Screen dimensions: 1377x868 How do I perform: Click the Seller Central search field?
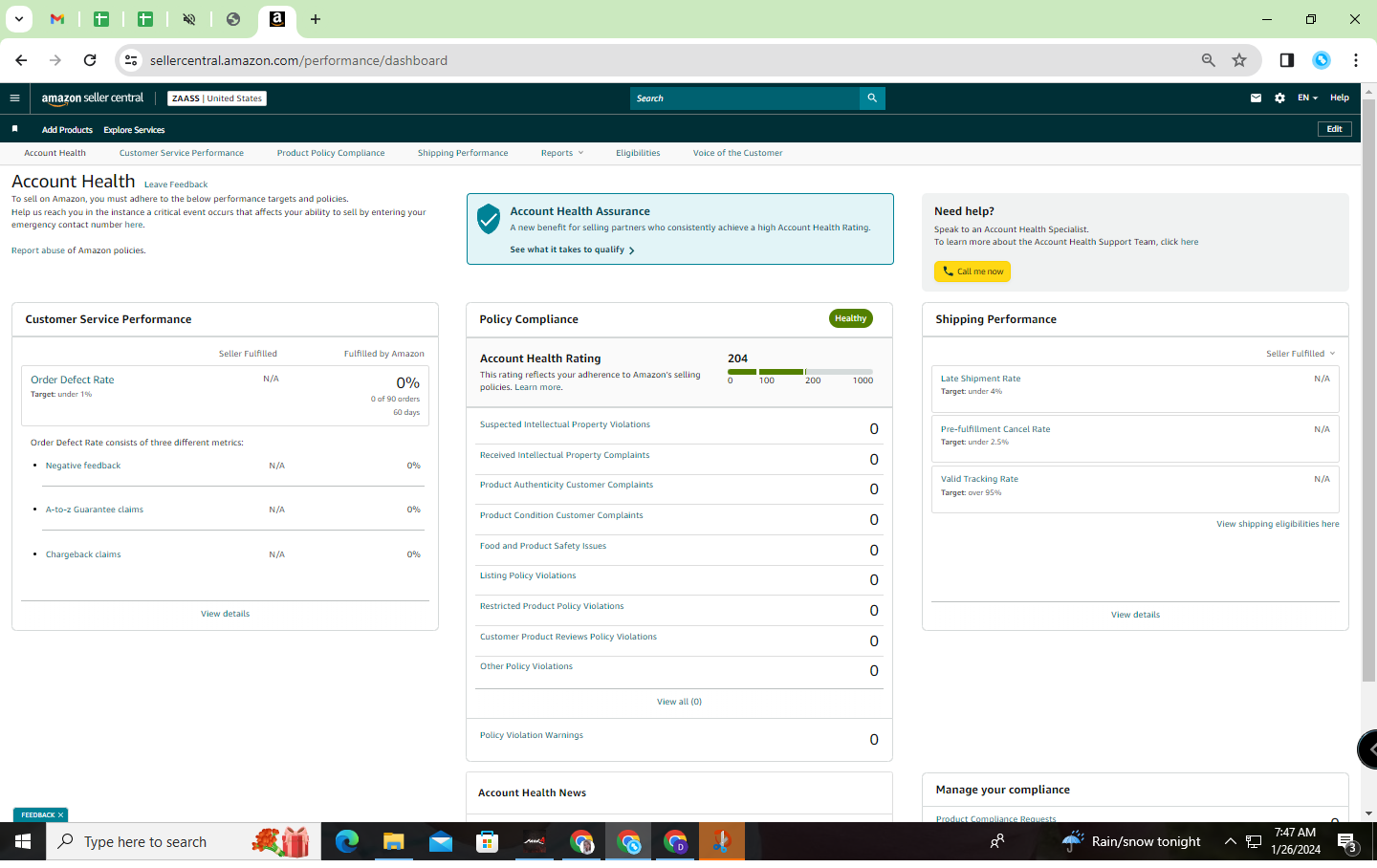click(745, 98)
